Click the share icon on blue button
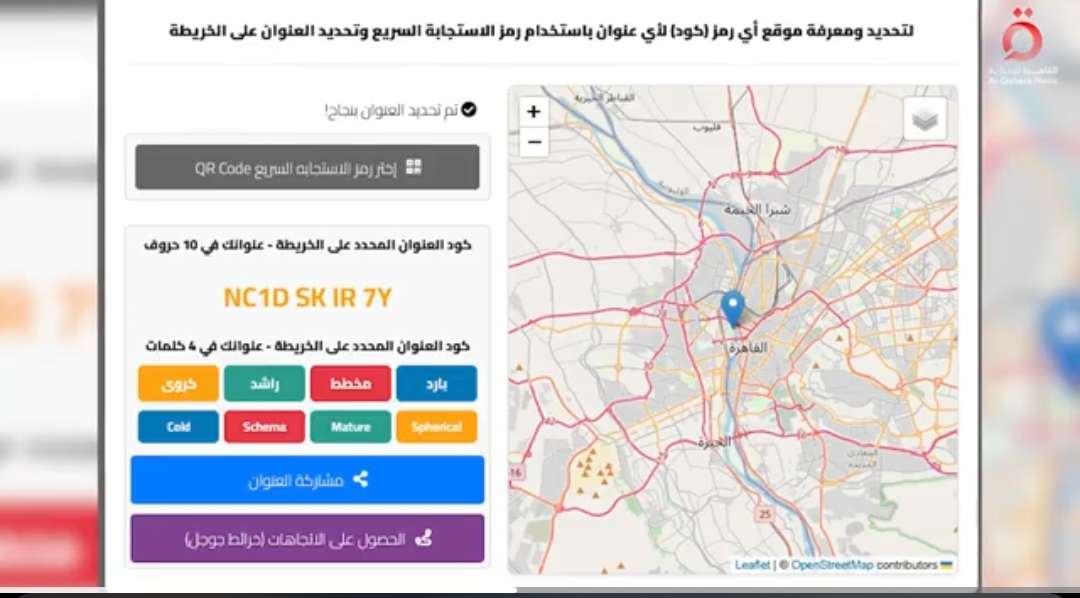Viewport: 1080px width, 598px height. point(360,479)
